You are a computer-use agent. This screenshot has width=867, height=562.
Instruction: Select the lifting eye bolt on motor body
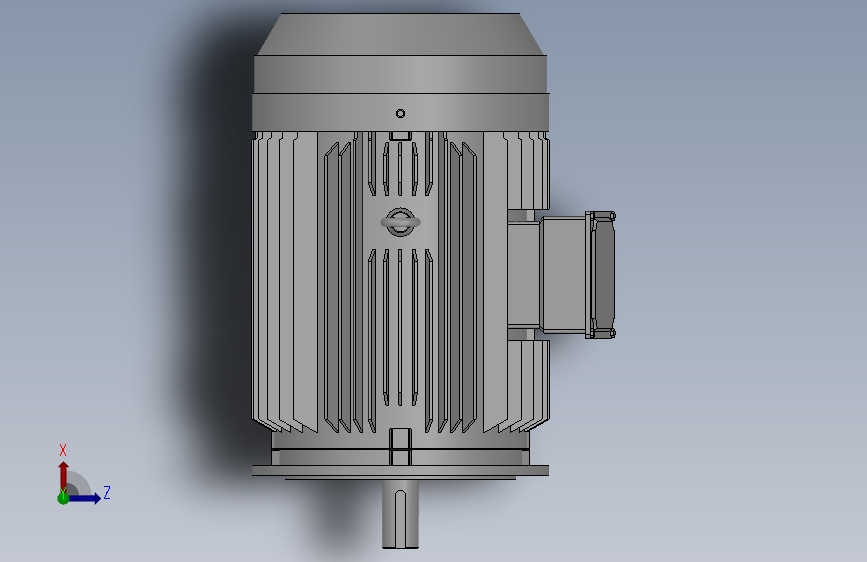click(x=400, y=222)
